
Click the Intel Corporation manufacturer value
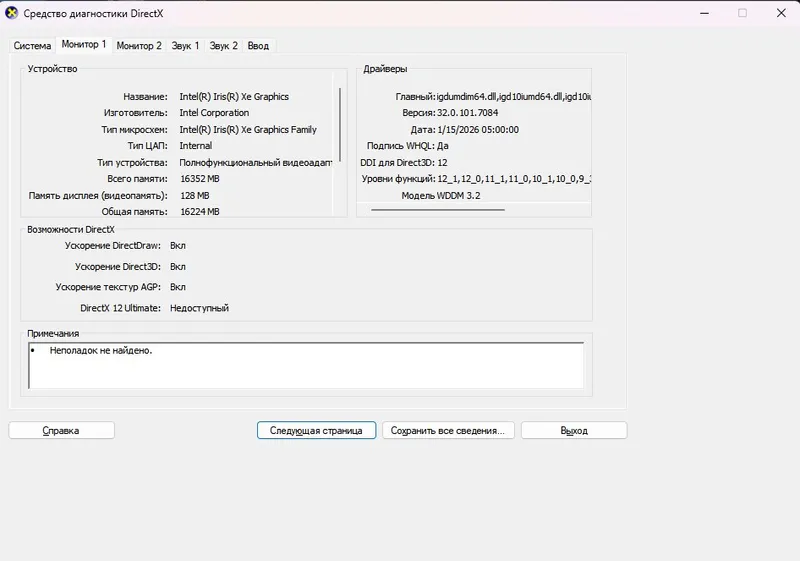pyautogui.click(x=214, y=113)
